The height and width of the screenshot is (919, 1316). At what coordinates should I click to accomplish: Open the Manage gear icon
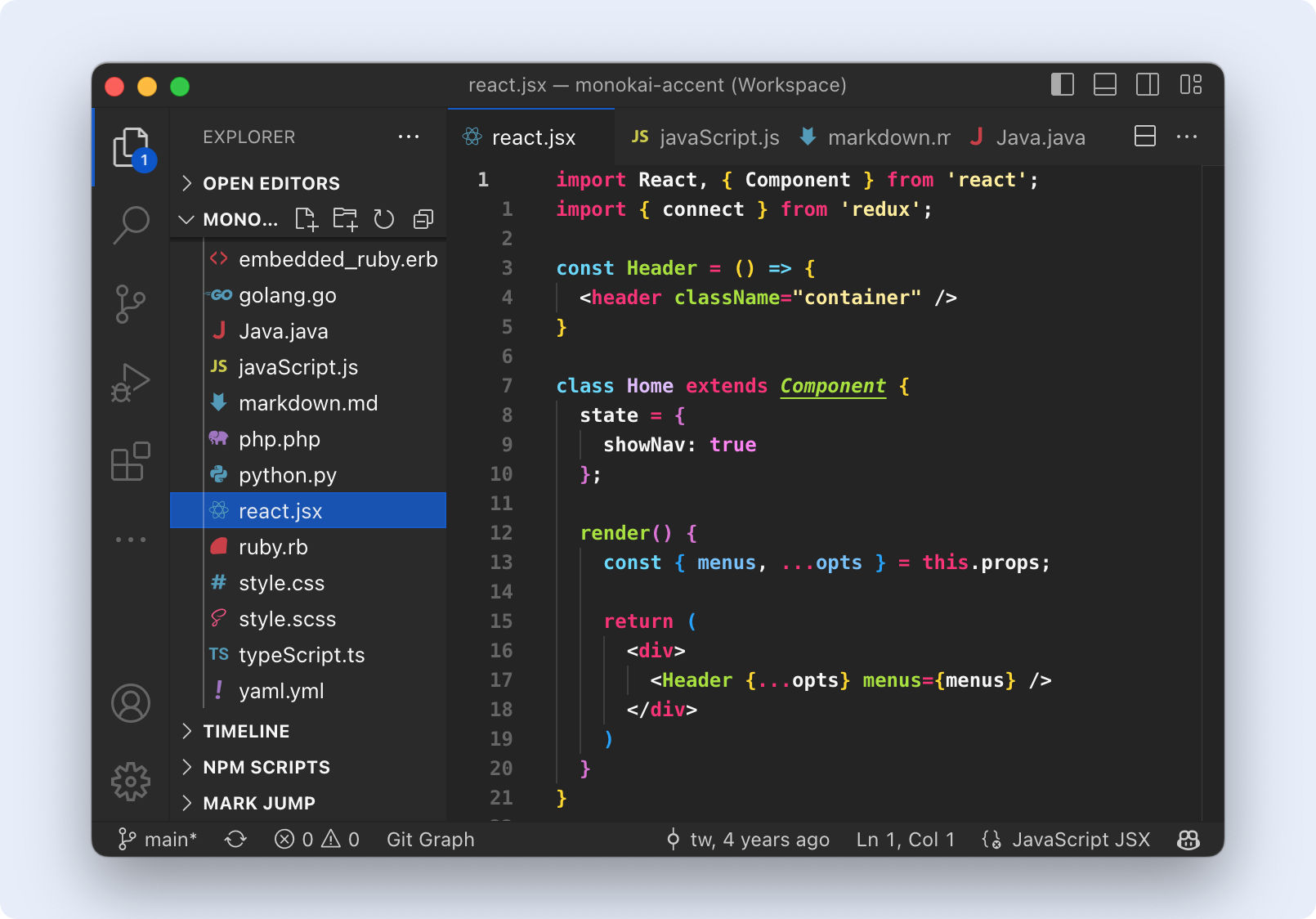pos(131,782)
